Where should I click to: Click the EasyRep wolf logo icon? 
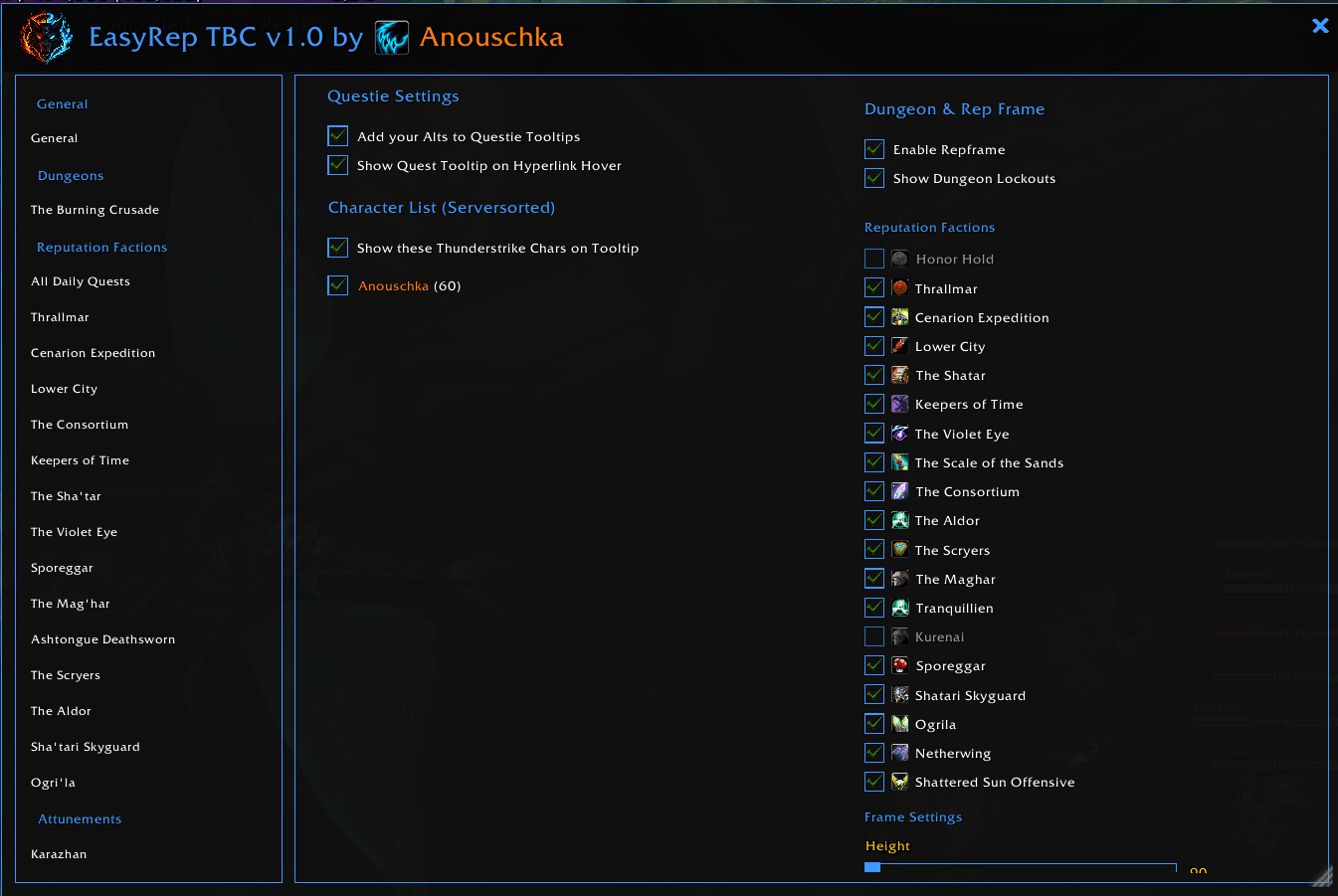(46, 38)
